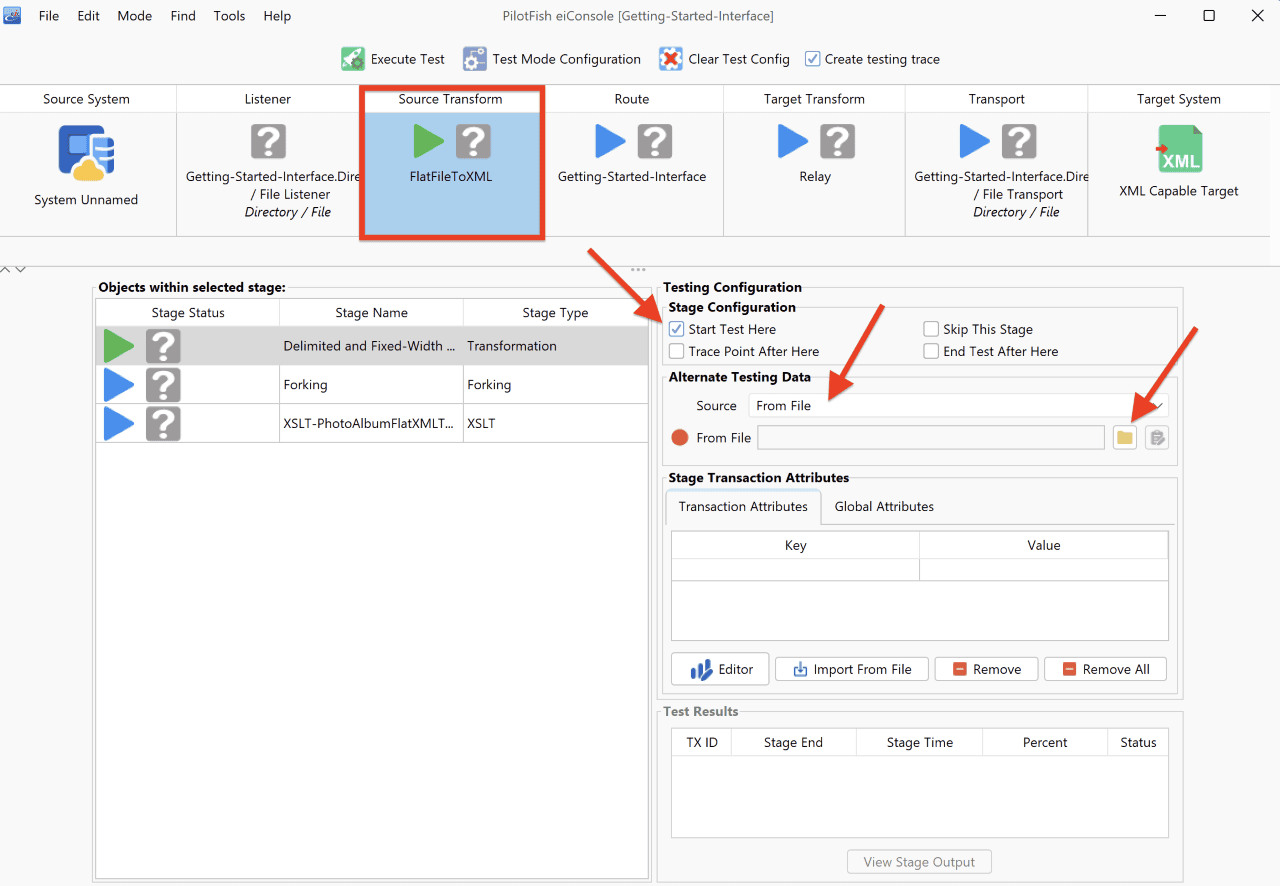Open the Tools menu
Image resolution: width=1280 pixels, height=886 pixels.
230,16
